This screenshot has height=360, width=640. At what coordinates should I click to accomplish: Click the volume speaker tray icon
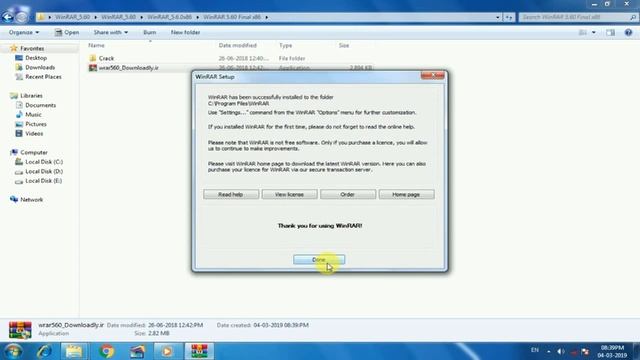[561, 351]
